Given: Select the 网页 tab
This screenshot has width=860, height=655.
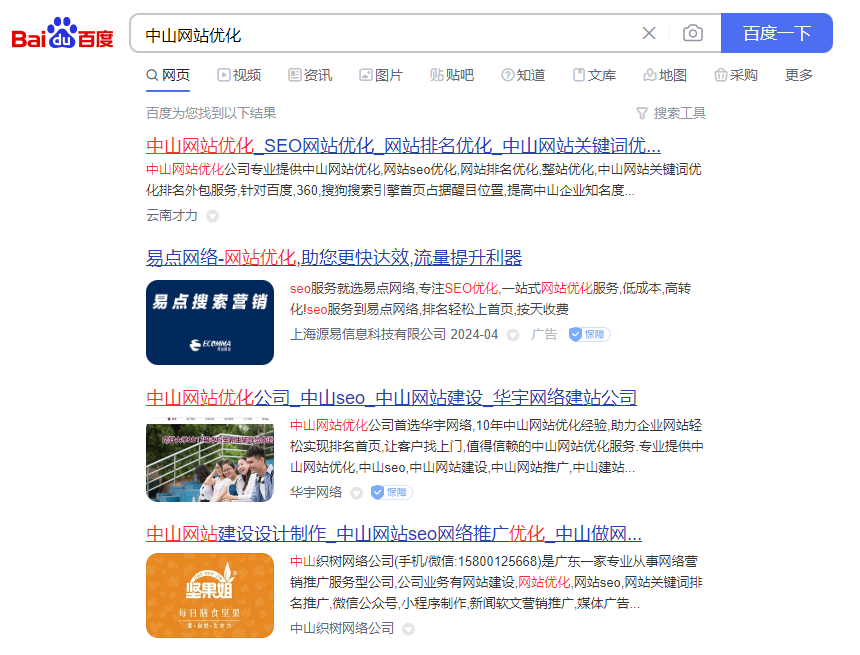Looking at the screenshot, I should pyautogui.click(x=168, y=75).
